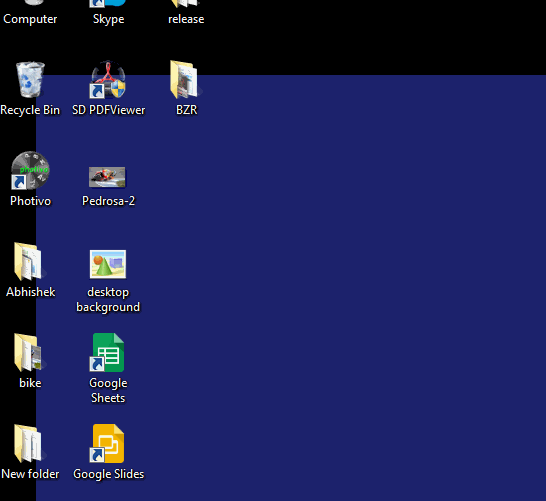The height and width of the screenshot is (501, 546).
Task: Click empty blue desktop area to deselect
Action: (x=331, y=279)
